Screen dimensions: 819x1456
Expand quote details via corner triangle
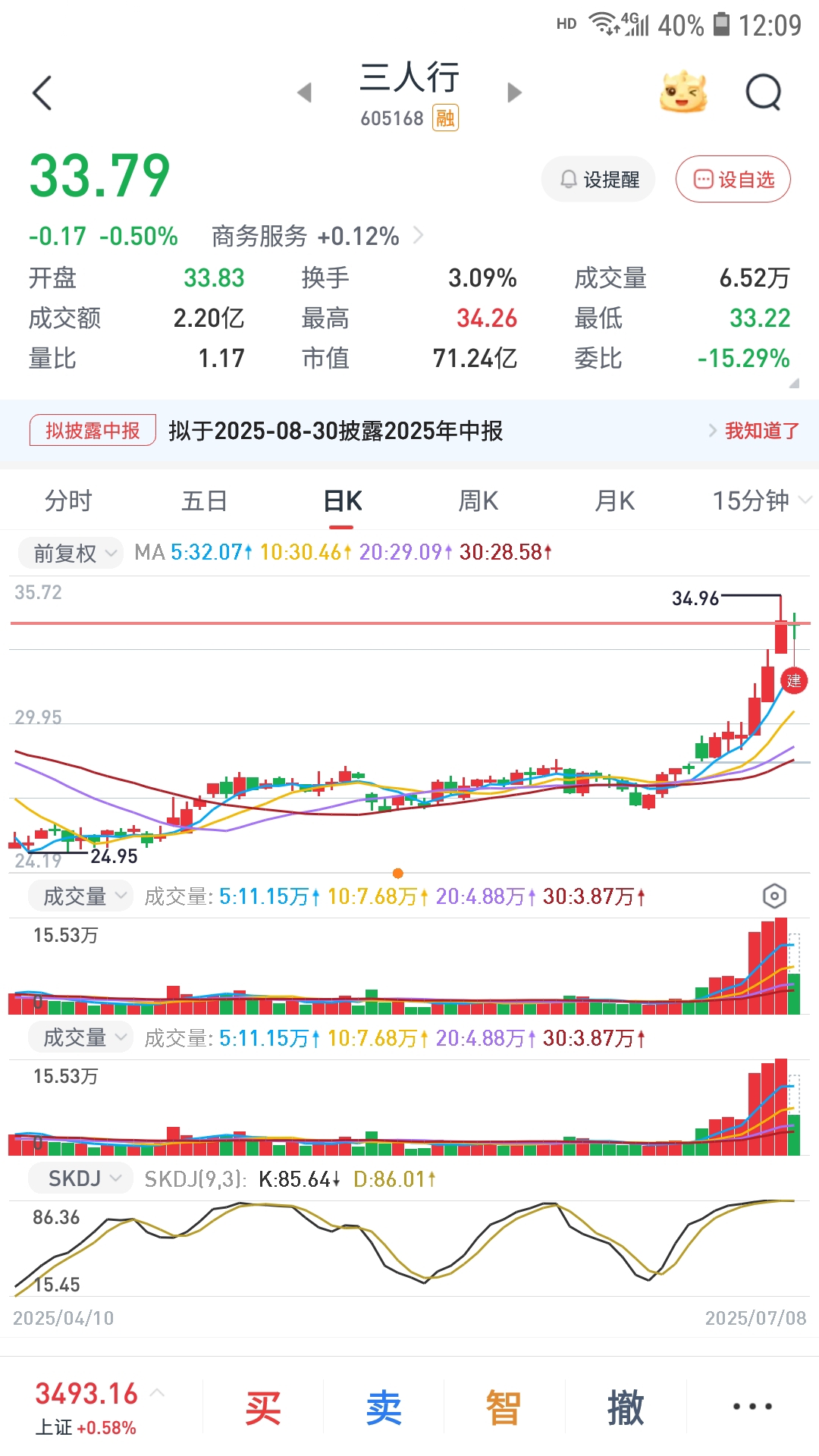coord(794,383)
